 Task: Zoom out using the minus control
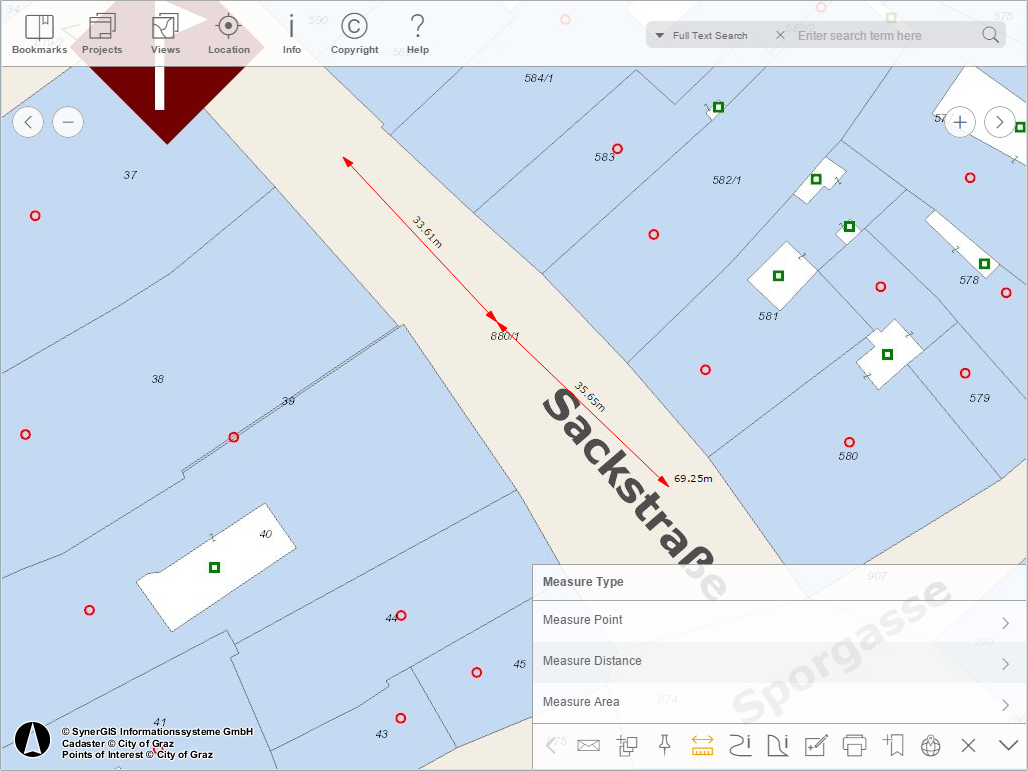(x=67, y=122)
